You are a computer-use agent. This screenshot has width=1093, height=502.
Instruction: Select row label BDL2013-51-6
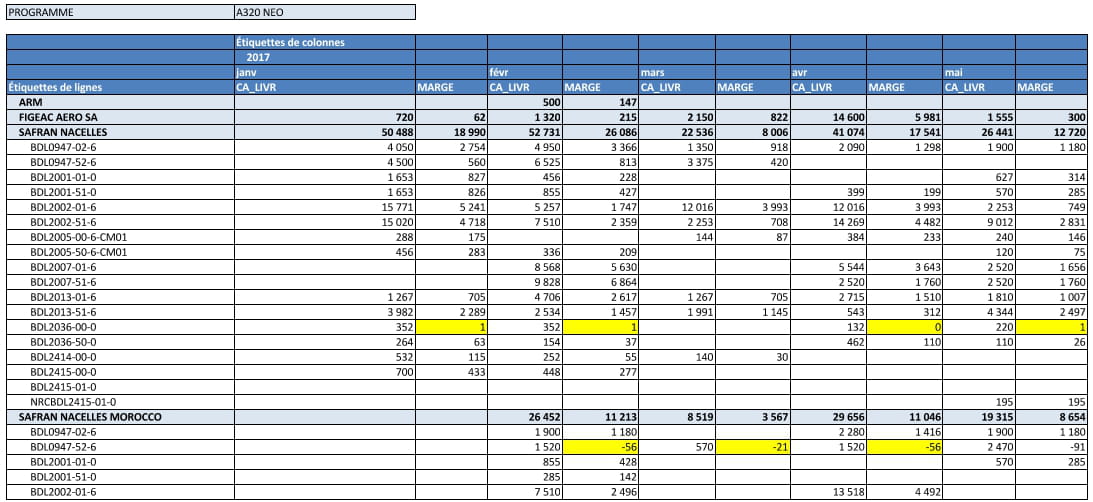[121, 311]
